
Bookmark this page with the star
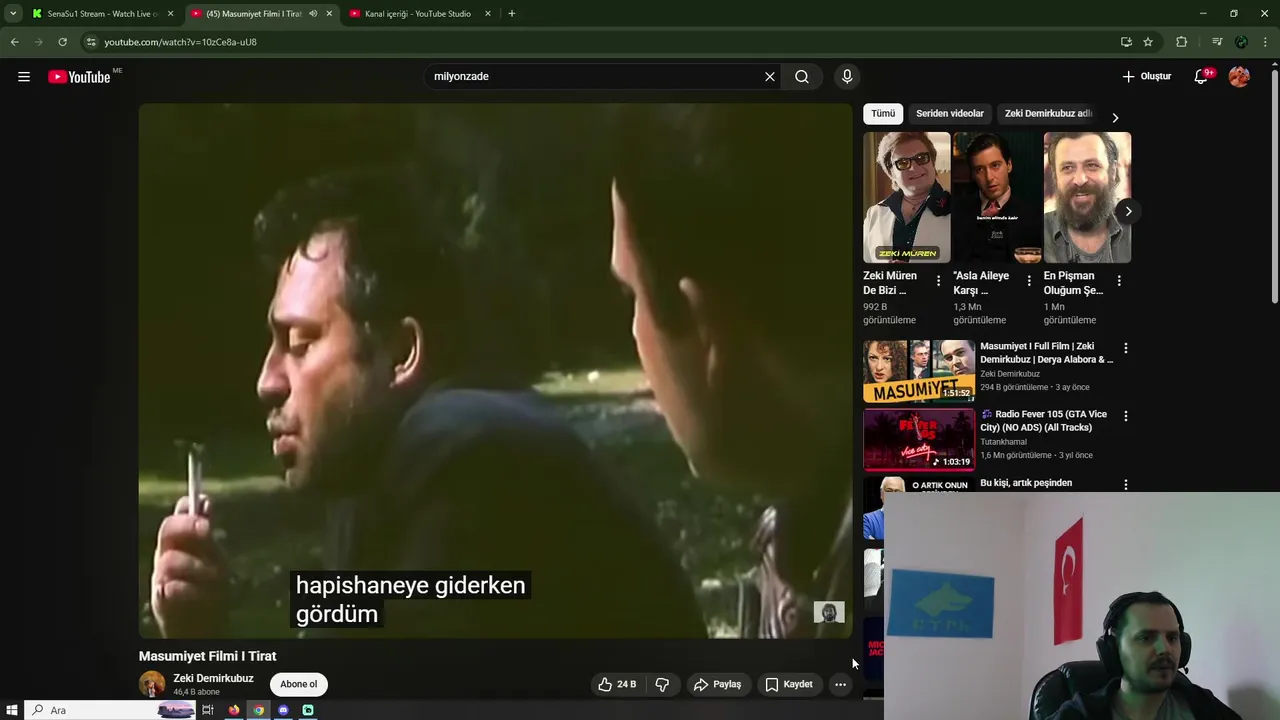(x=1148, y=42)
